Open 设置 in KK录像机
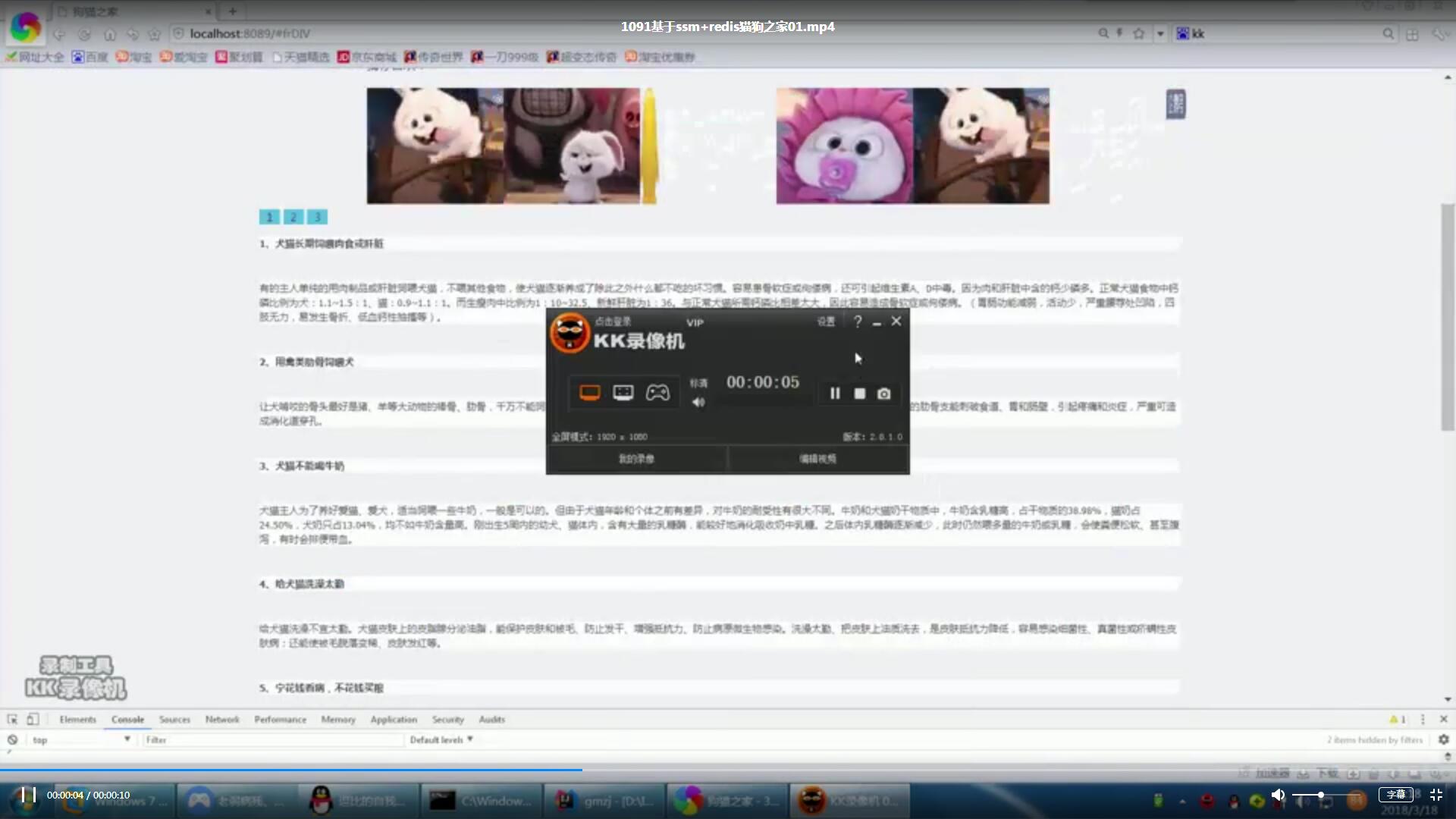Viewport: 1456px width, 819px height. [826, 322]
